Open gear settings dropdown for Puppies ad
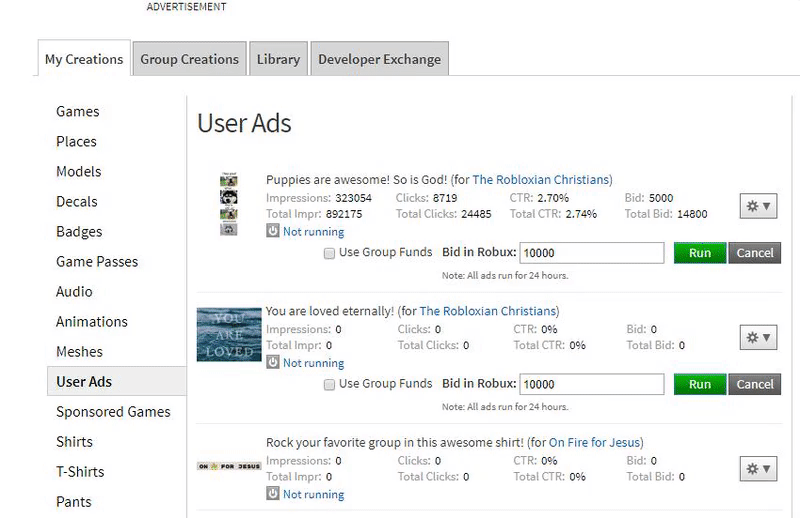The width and height of the screenshot is (800, 518). coord(759,206)
